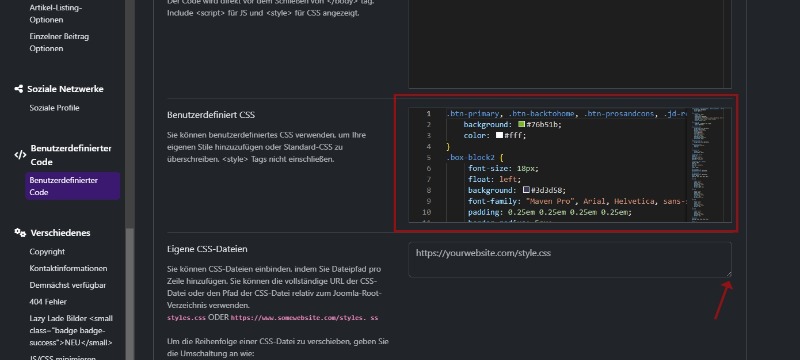Viewport: 800px width, 360px height.
Task: Click the .box-block2 selector line
Action: (475, 158)
